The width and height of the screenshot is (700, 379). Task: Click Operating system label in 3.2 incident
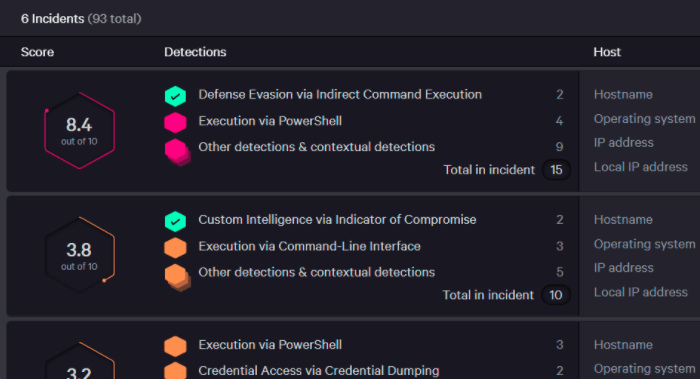point(645,369)
